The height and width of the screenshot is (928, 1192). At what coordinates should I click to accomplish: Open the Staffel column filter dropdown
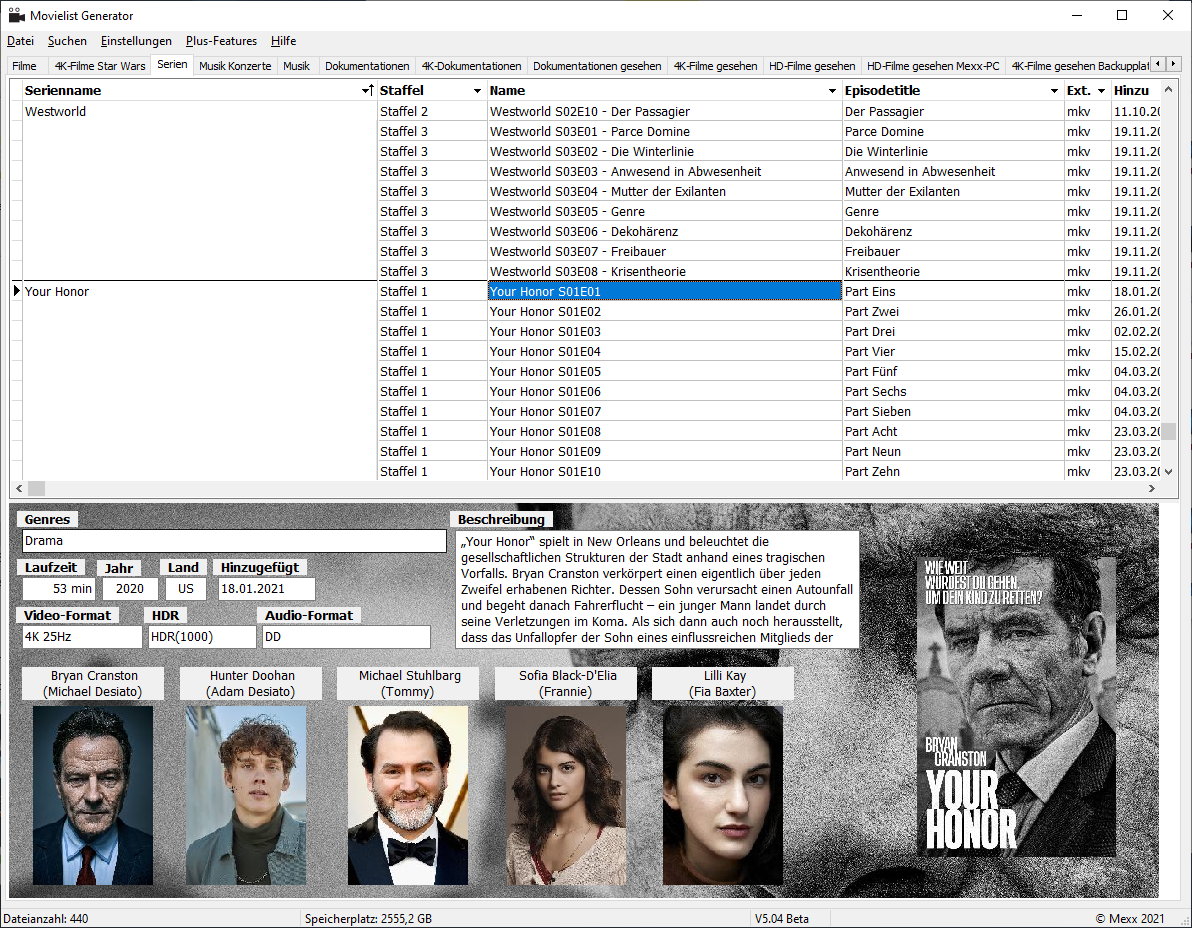pyautogui.click(x=477, y=91)
